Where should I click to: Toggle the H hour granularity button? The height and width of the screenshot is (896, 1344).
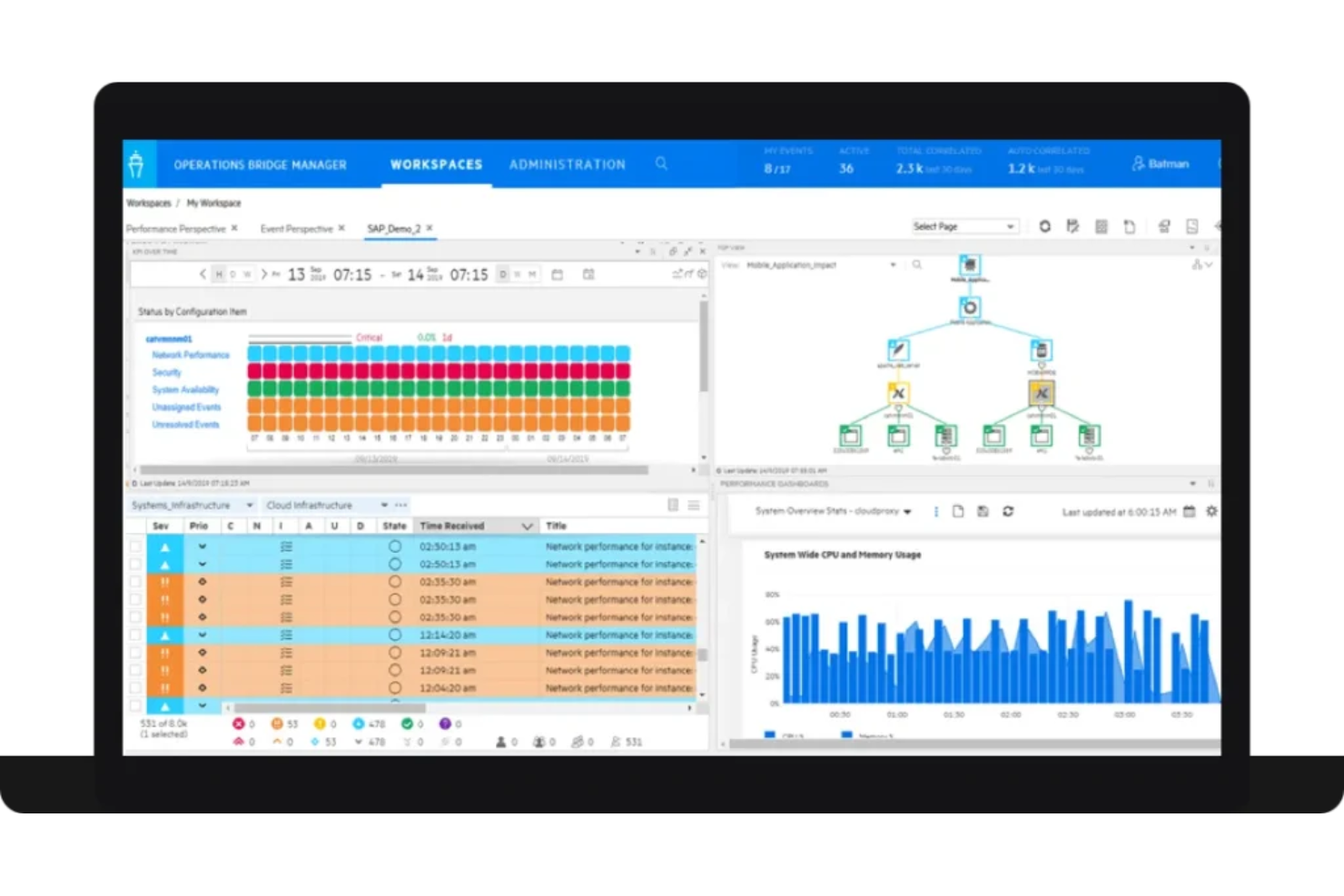click(x=219, y=274)
